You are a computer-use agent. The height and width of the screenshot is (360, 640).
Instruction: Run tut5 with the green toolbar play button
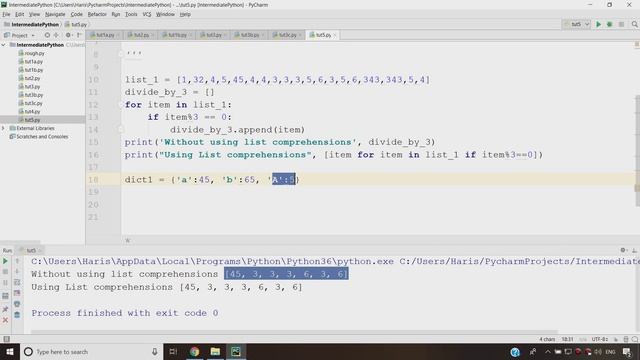tap(598, 24)
